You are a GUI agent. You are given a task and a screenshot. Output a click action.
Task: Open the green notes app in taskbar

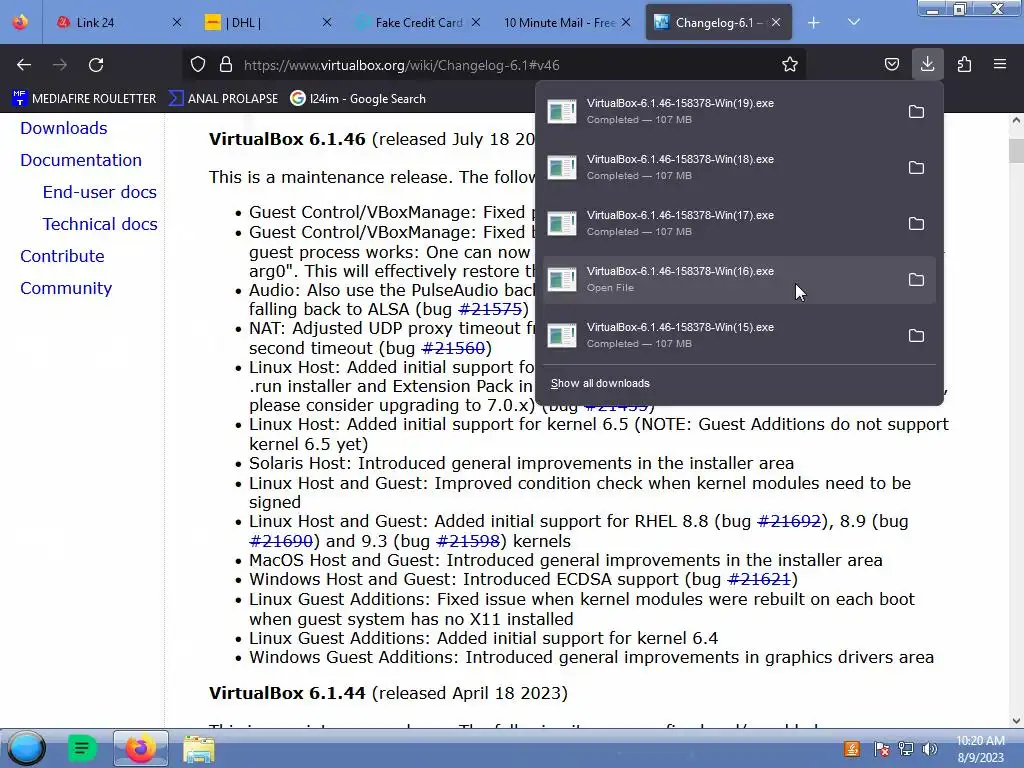point(82,748)
